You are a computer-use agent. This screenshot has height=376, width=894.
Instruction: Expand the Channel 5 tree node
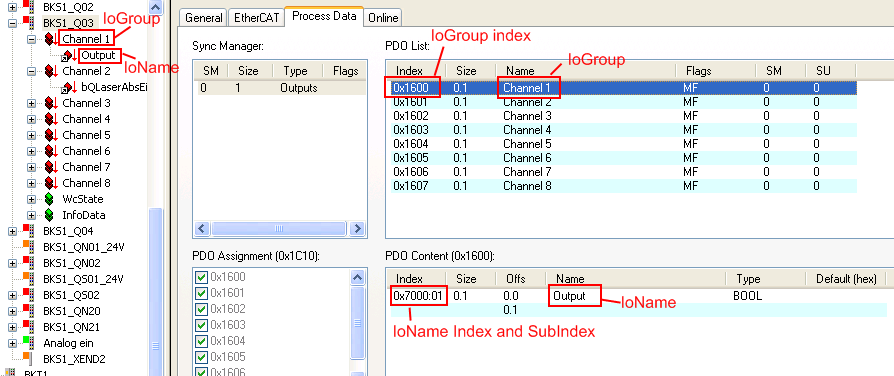point(32,135)
